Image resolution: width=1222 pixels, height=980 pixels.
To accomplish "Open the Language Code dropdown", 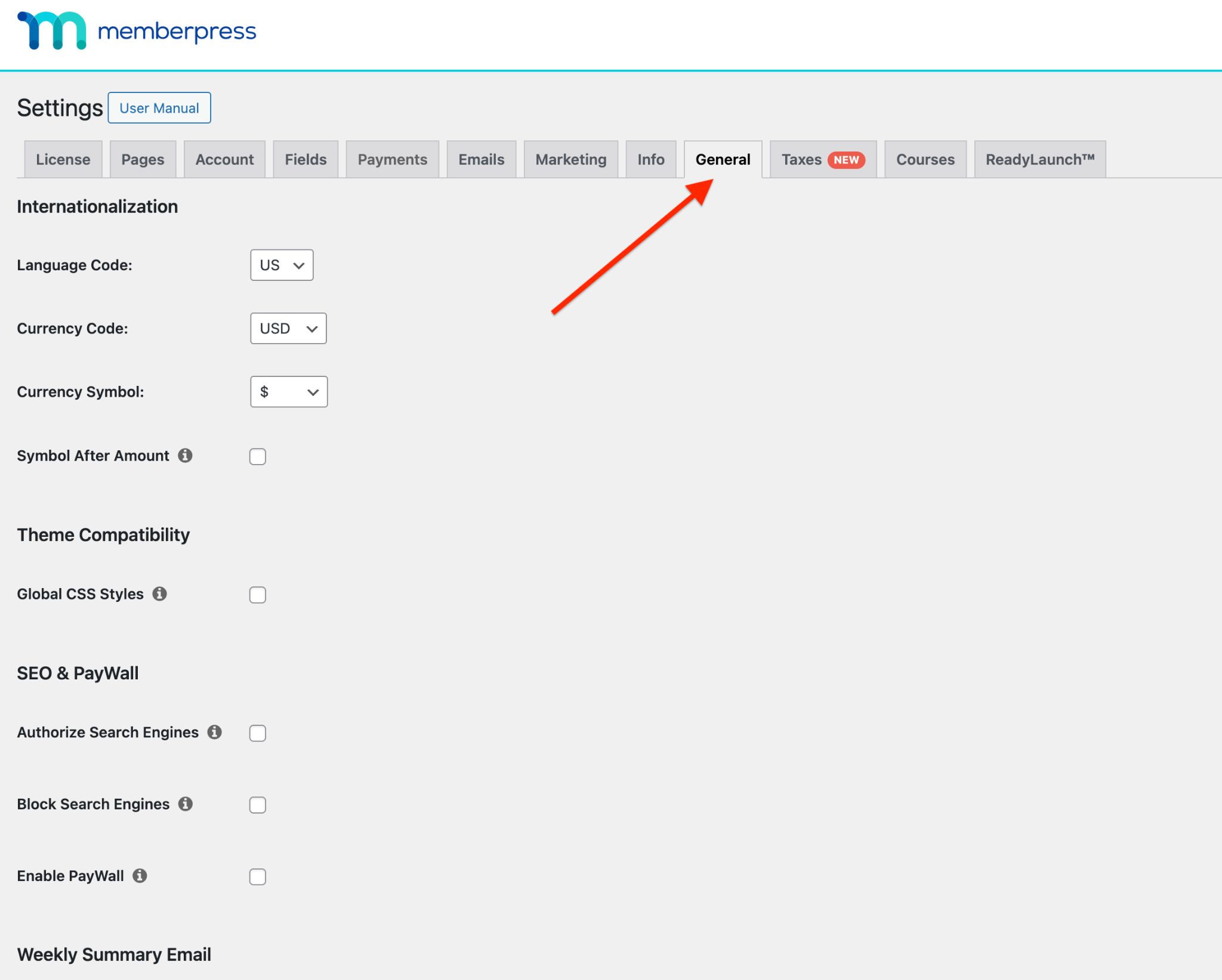I will 282,265.
